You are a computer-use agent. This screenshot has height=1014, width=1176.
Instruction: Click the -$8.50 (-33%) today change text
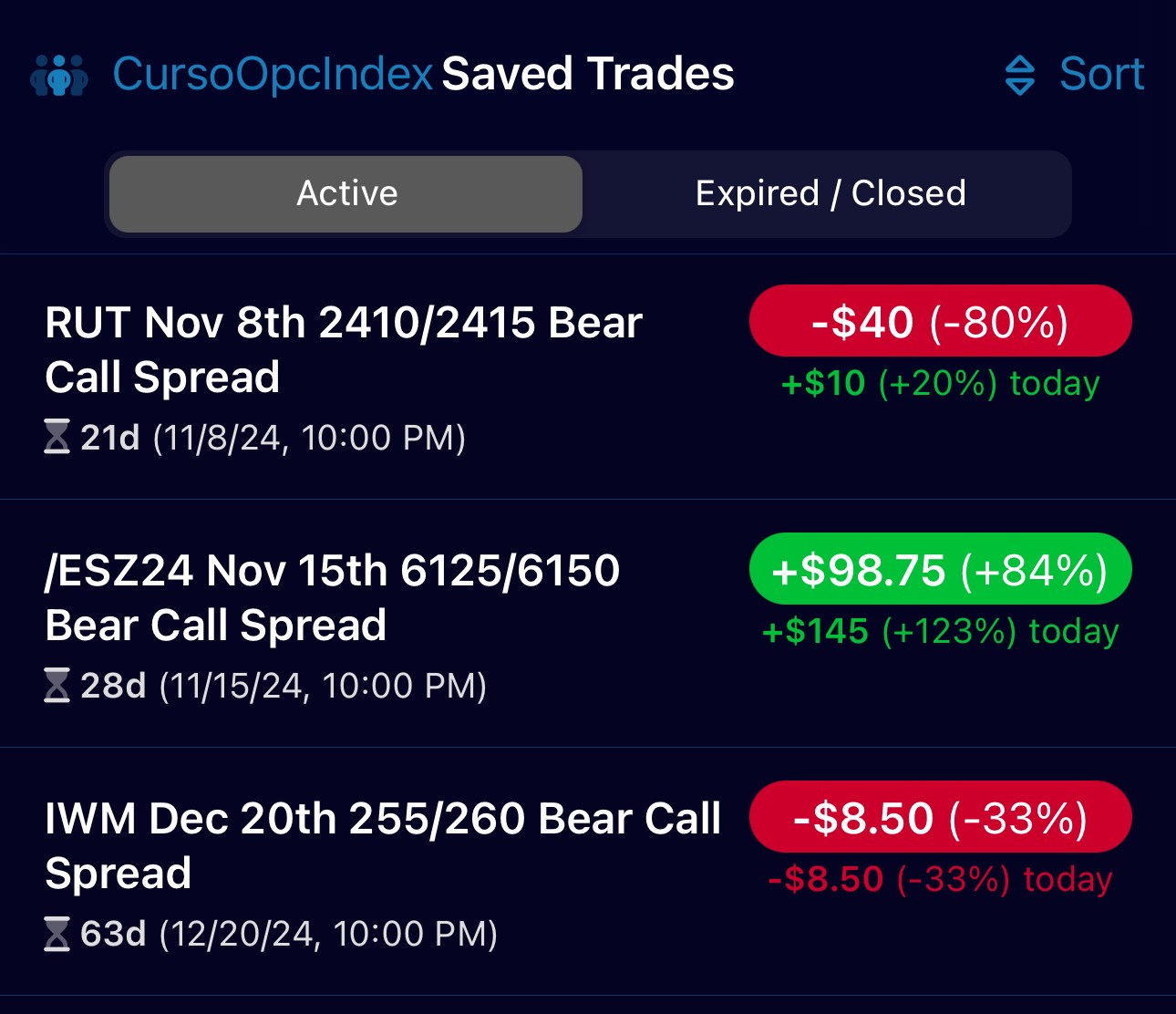[940, 879]
